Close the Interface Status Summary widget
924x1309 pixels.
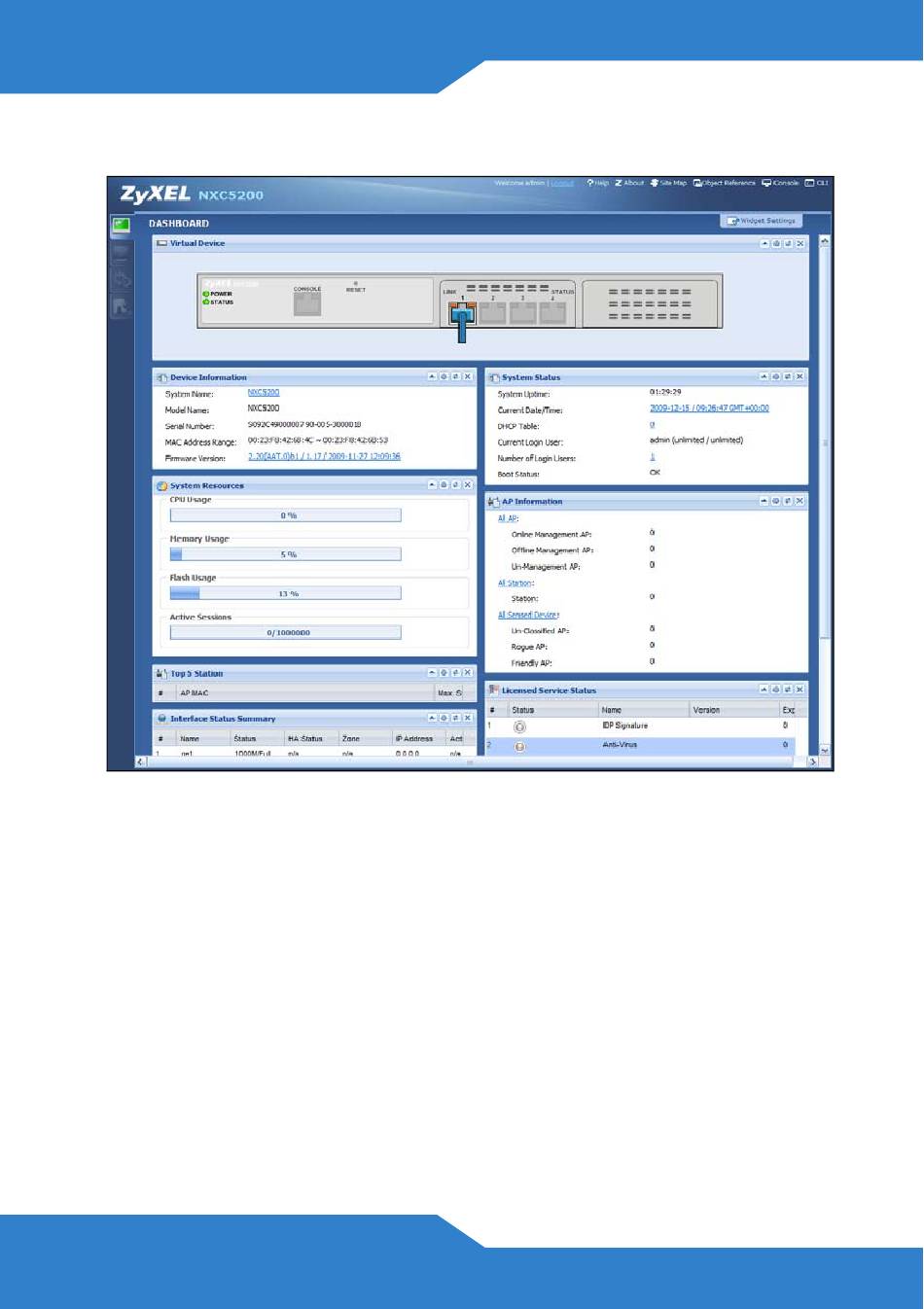tap(468, 719)
